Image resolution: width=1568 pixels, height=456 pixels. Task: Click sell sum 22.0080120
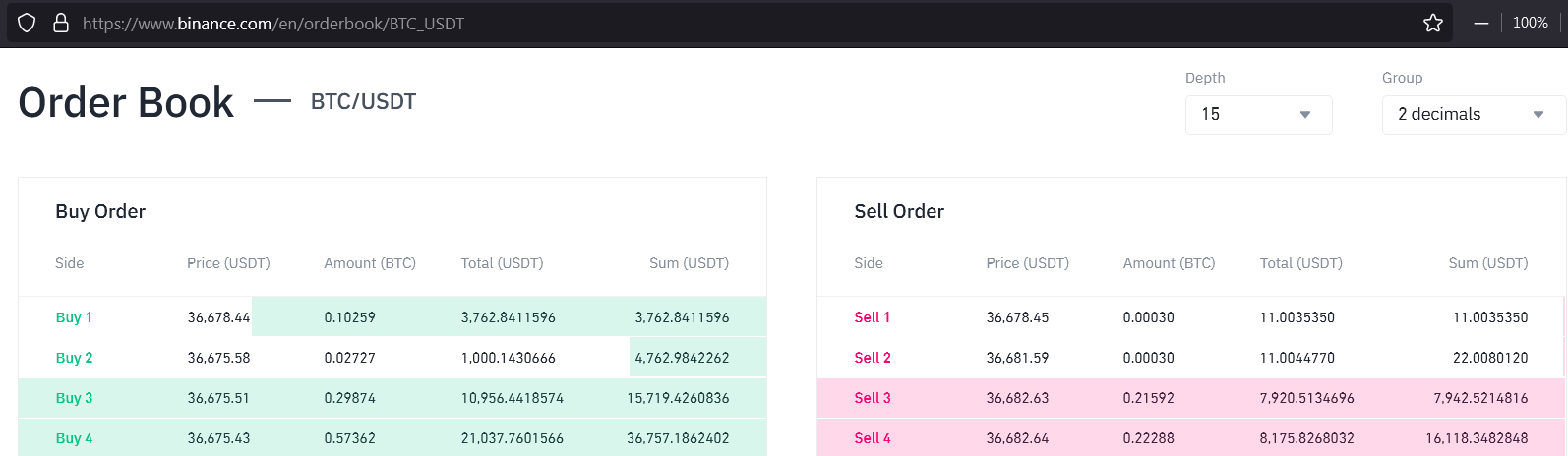(x=1490, y=358)
